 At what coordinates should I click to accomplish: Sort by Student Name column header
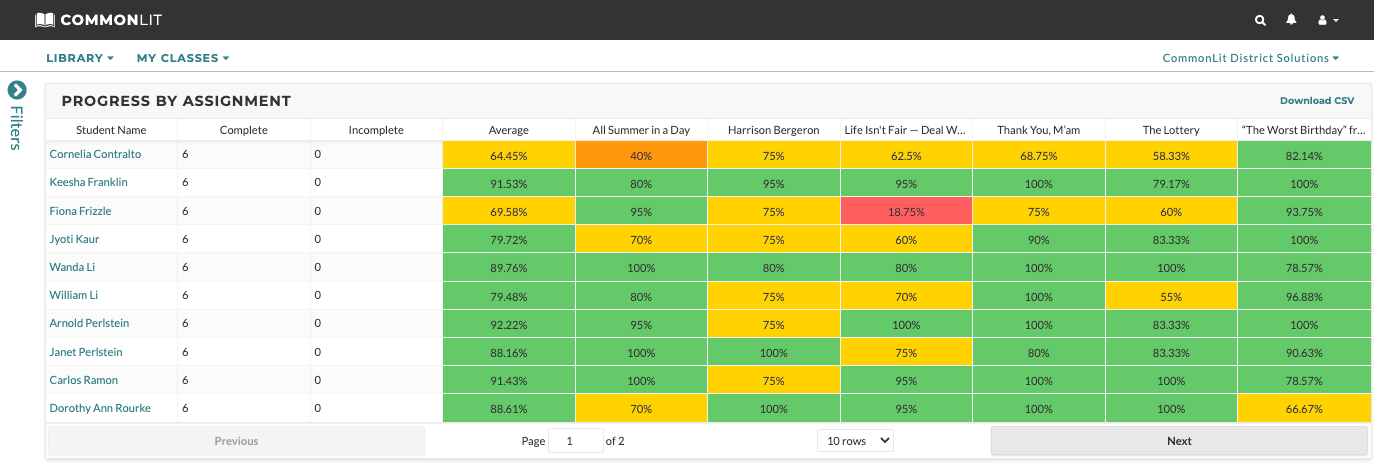(x=111, y=130)
